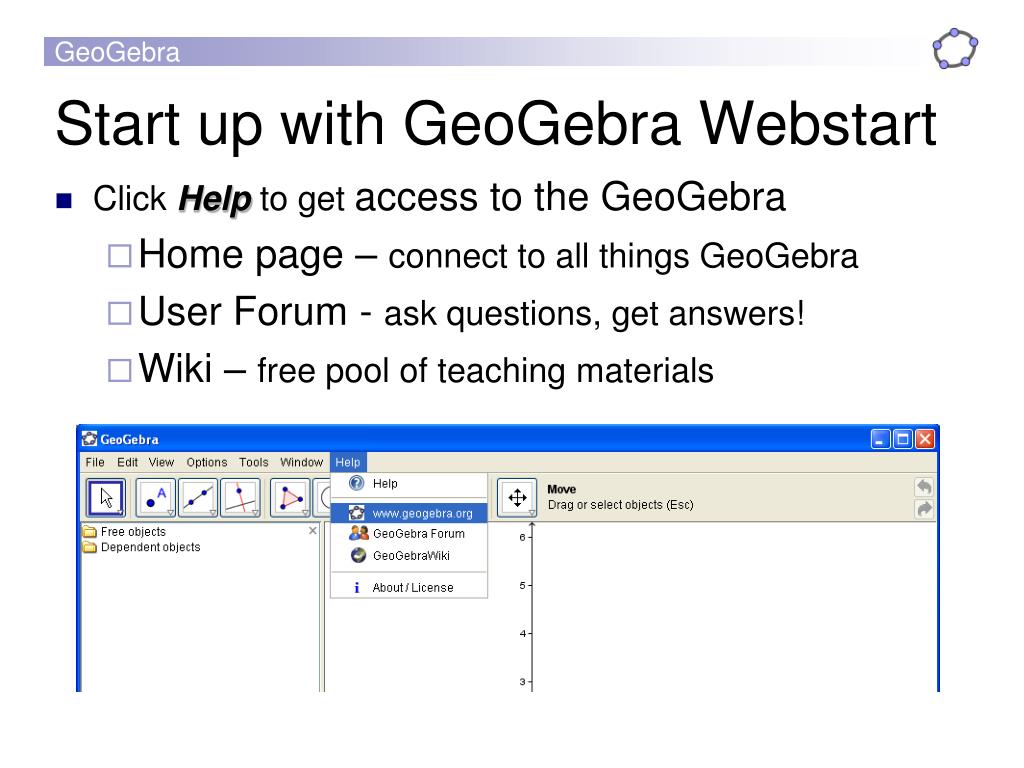
Task: Open the Window menu
Action: (301, 462)
